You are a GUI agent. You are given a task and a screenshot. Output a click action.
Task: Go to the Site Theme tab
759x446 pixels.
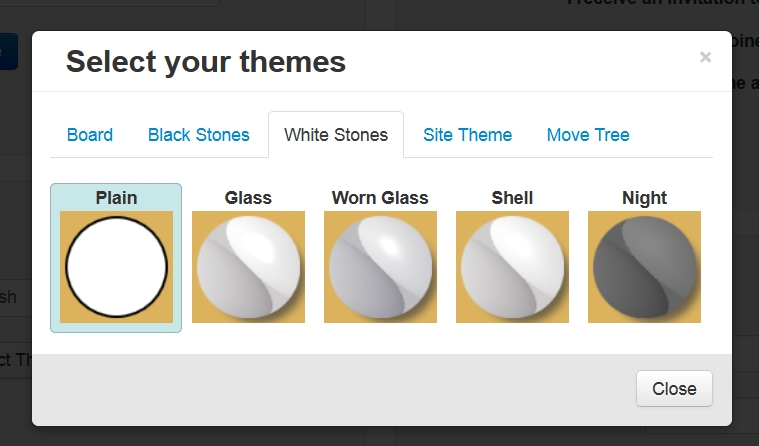tap(467, 135)
